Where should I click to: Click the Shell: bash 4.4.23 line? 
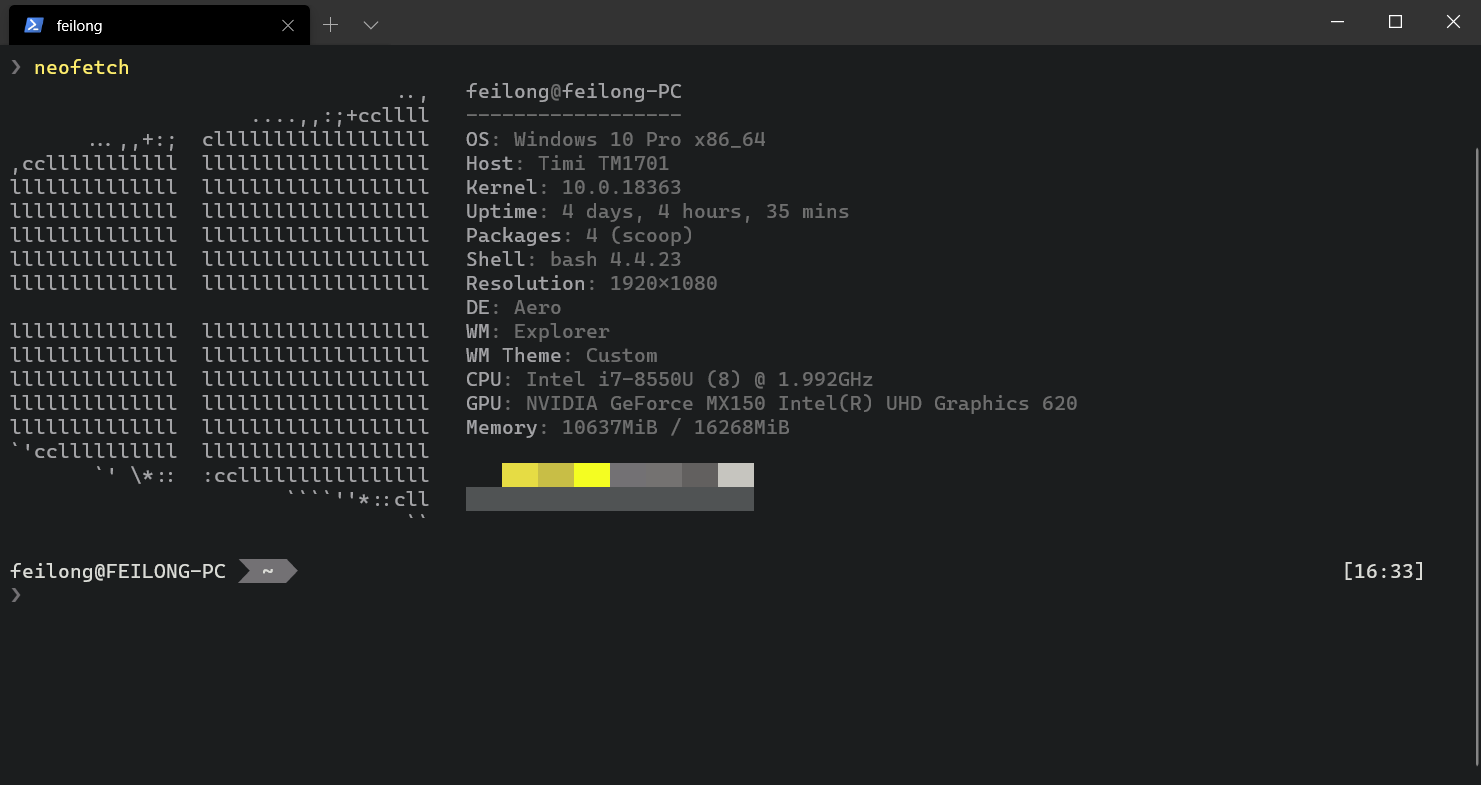pyautogui.click(x=574, y=260)
